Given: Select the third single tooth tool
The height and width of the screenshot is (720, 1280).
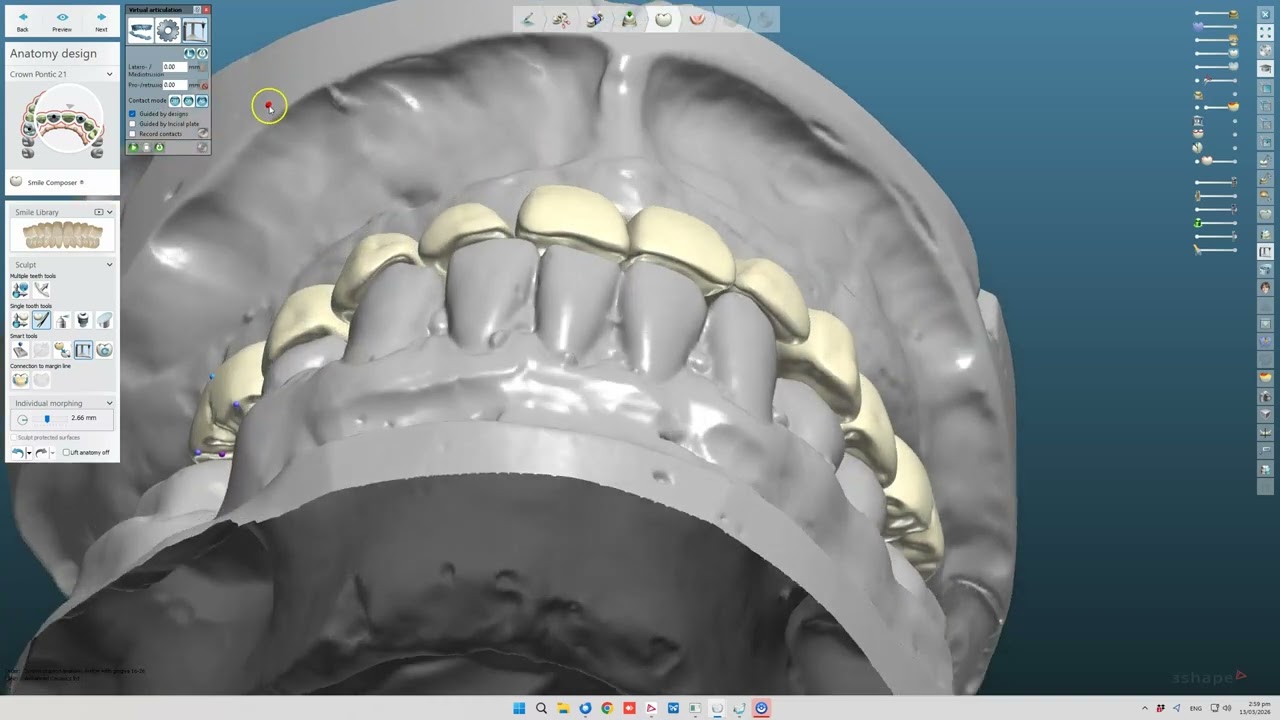Looking at the screenshot, I should pos(62,320).
